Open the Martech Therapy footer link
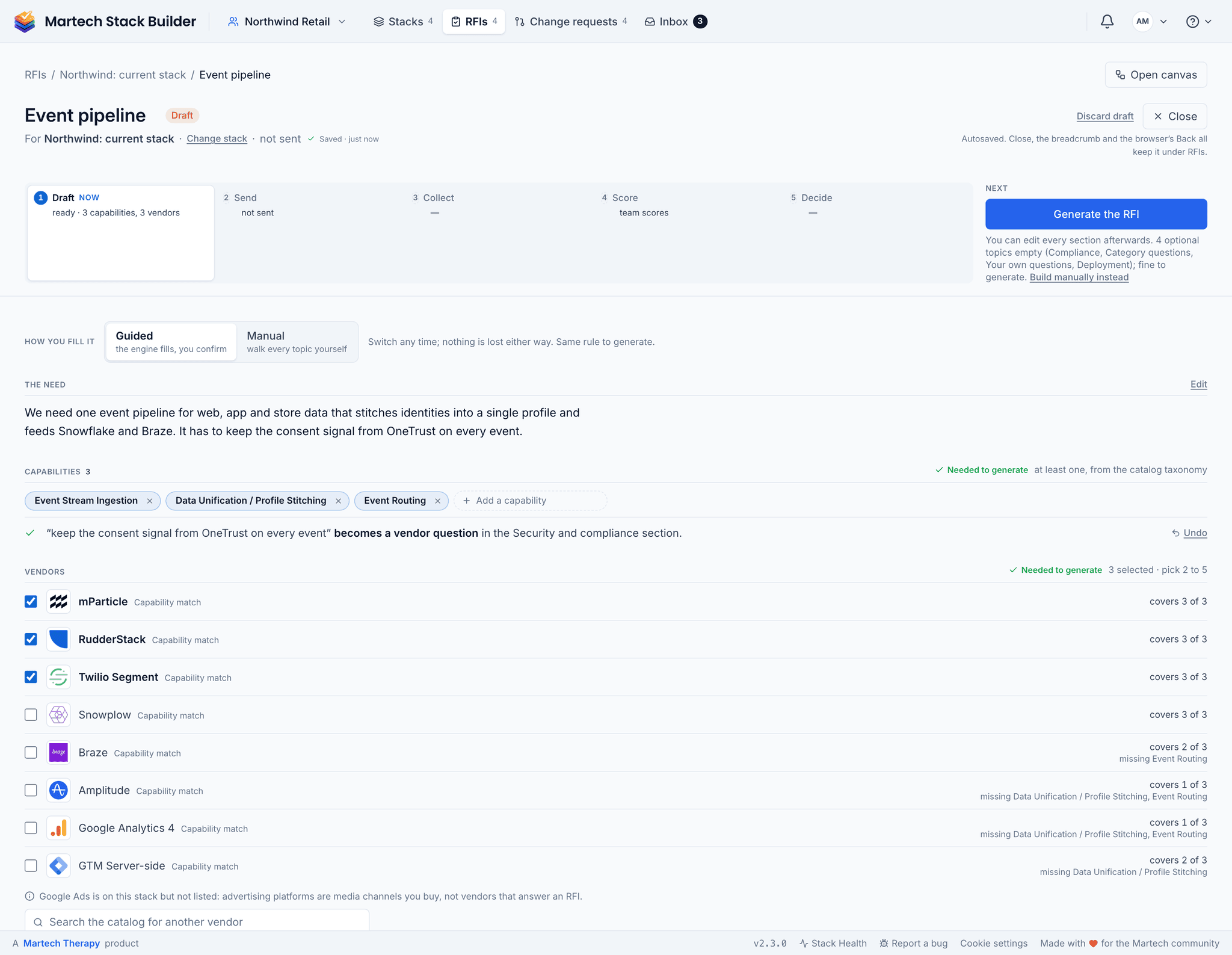 [61, 944]
